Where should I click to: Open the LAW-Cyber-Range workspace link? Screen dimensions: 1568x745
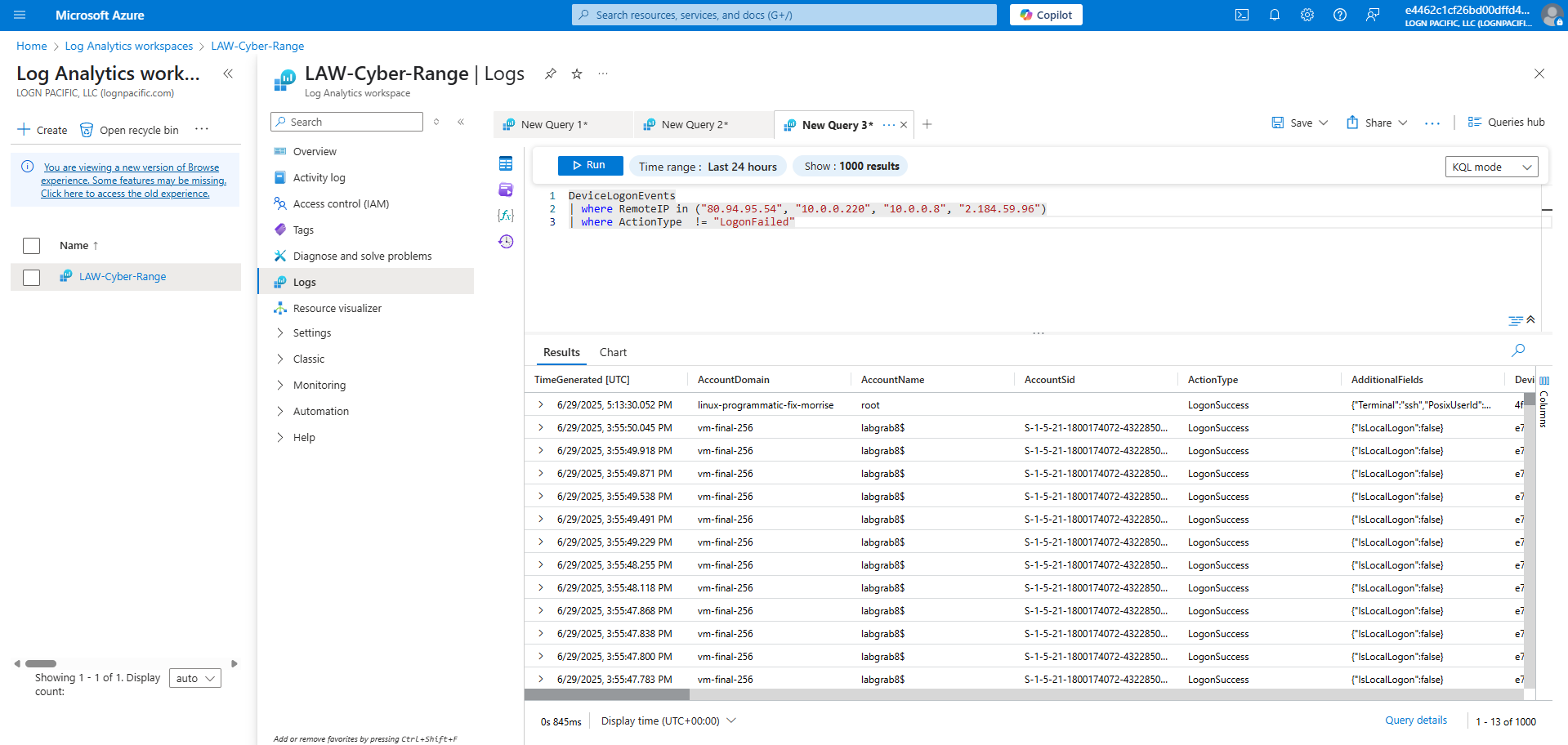pyautogui.click(x=123, y=276)
